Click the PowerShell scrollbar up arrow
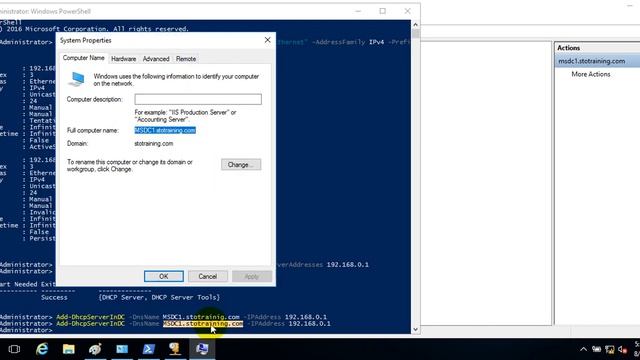Image resolution: width=640 pixels, height=360 pixels. click(x=416, y=25)
